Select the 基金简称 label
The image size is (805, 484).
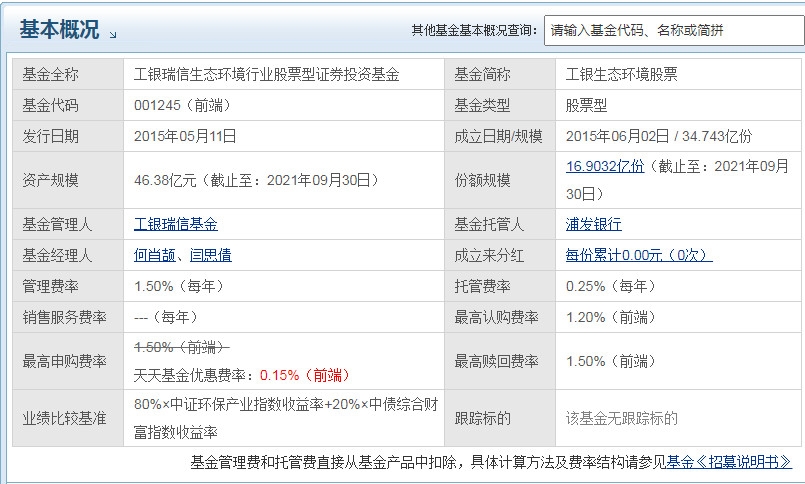click(482, 74)
